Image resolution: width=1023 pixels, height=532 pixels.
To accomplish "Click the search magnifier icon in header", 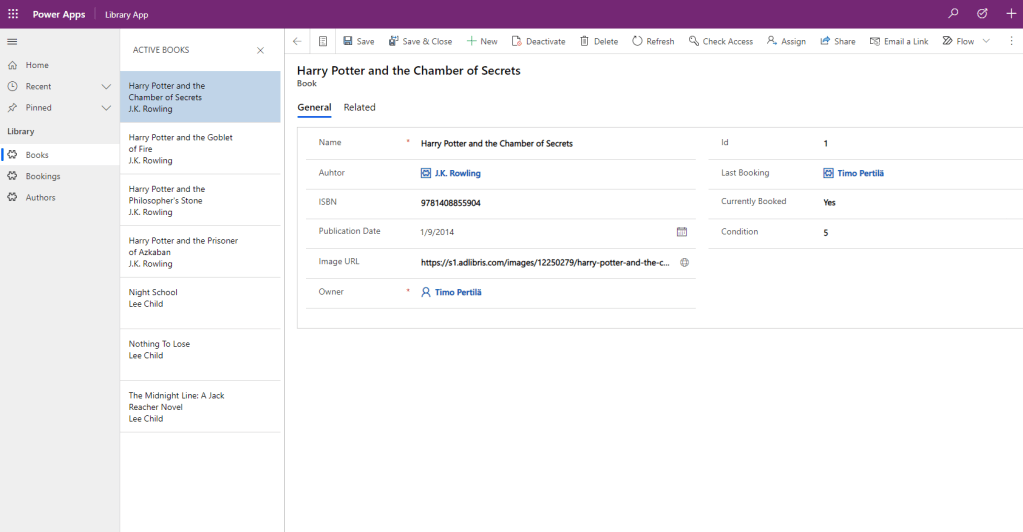I will coord(953,14).
